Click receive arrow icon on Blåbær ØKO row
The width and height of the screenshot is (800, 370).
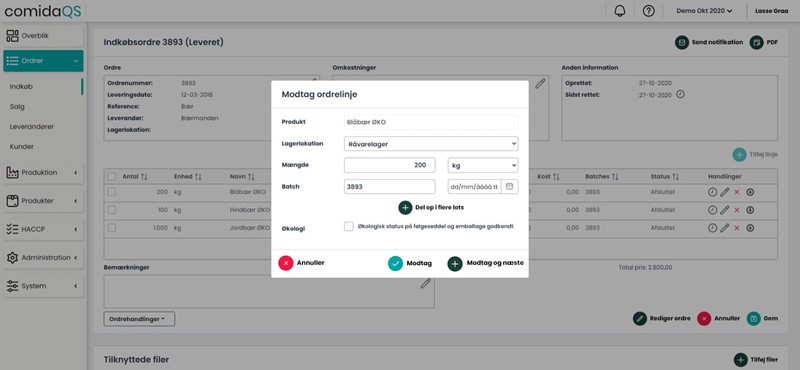750,192
